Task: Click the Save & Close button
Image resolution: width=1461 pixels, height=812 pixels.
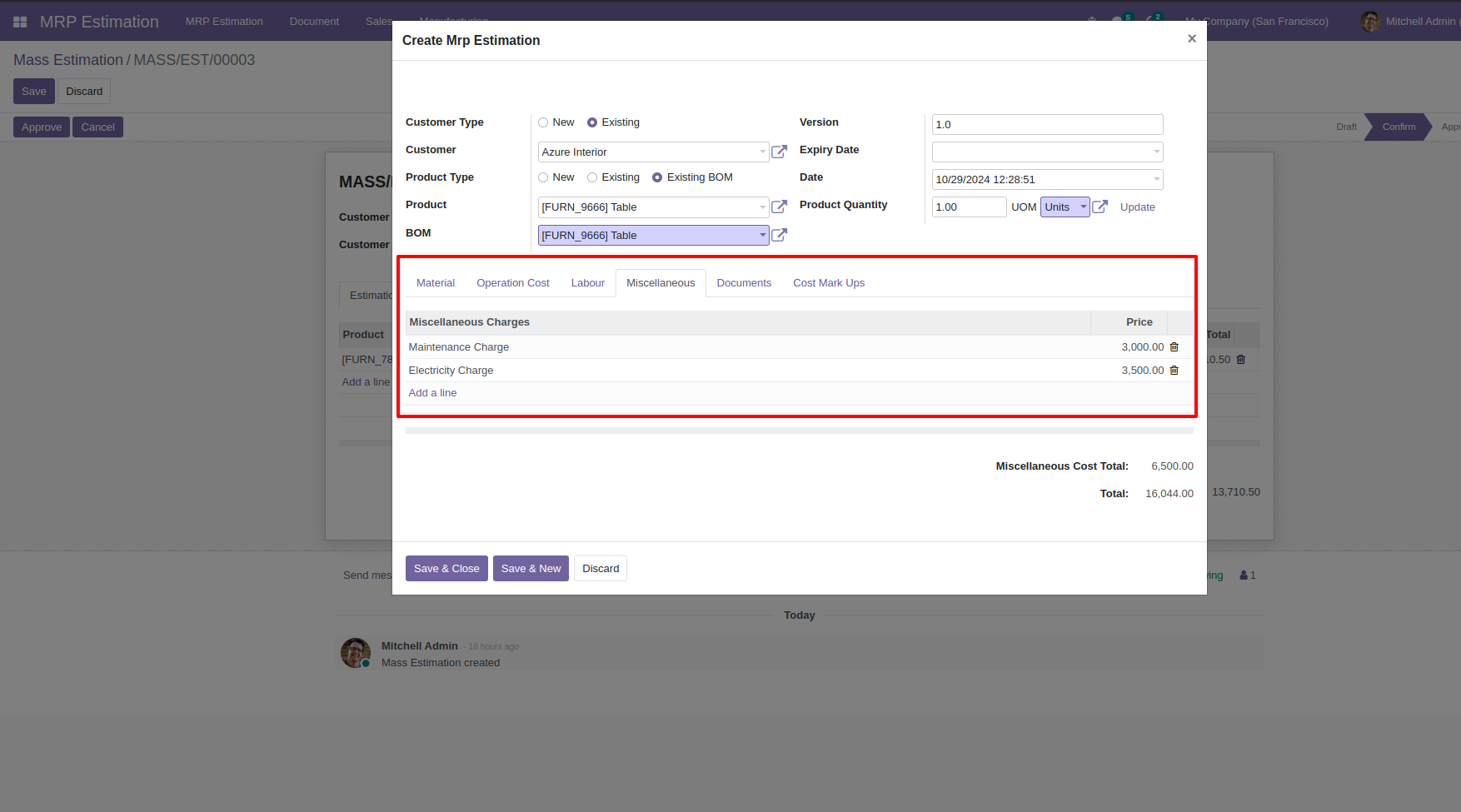Action: 446,569
